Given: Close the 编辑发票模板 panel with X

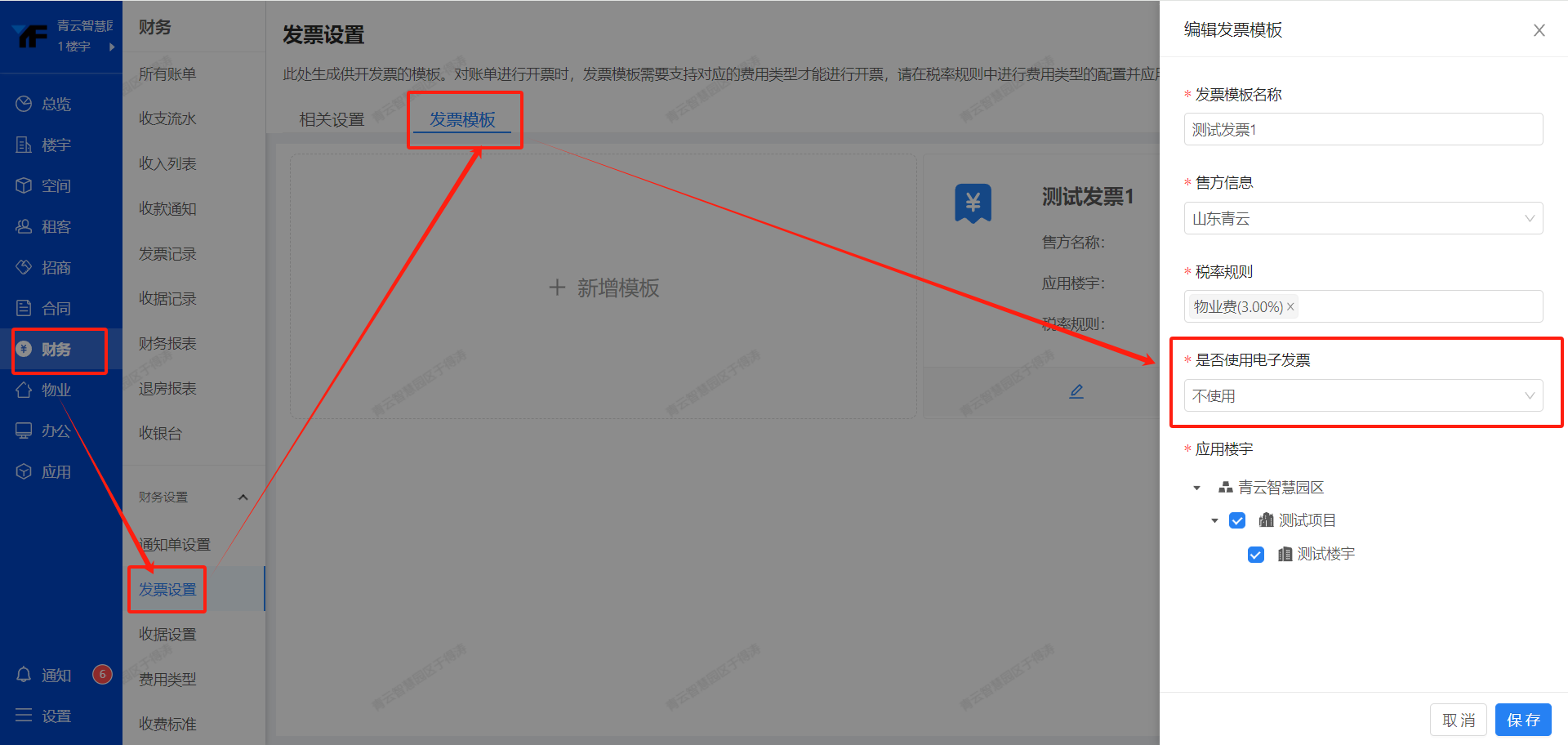Looking at the screenshot, I should pyautogui.click(x=1539, y=30).
